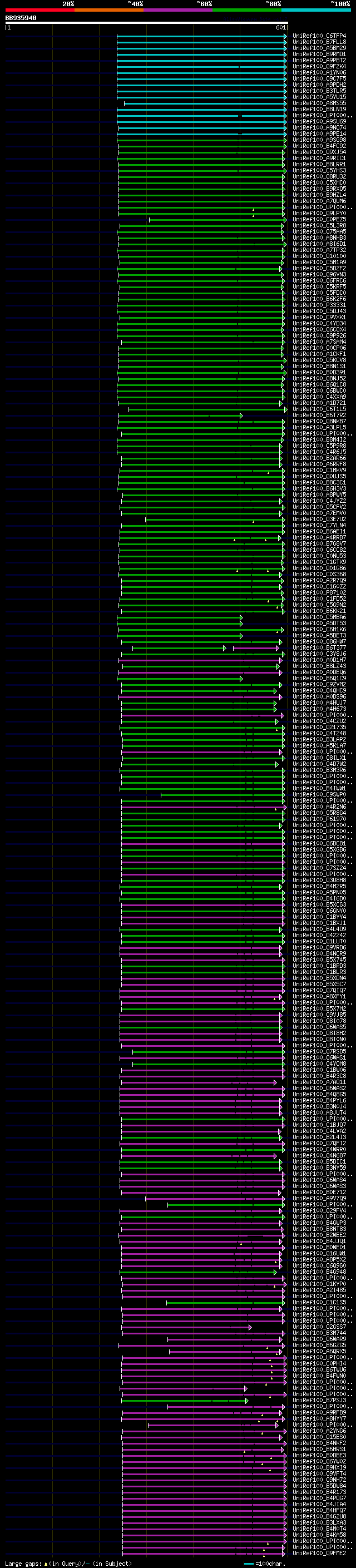Click the UniRef100_C6T1L5 label
Screen dimensions: 356x1568
[319, 409]
